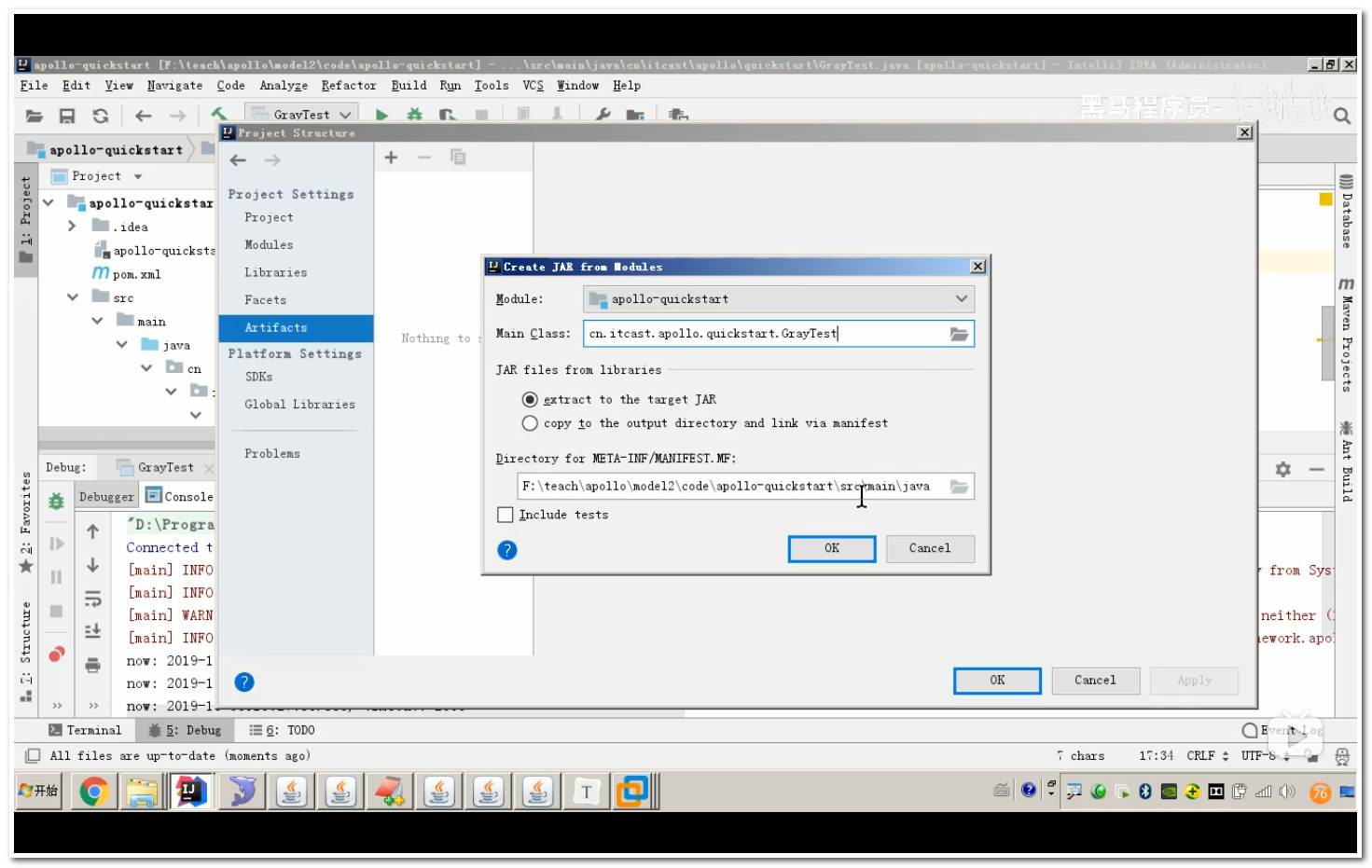Open help in Create JAR dialog
Viewport: 1372px width, 868px height.
(507, 550)
